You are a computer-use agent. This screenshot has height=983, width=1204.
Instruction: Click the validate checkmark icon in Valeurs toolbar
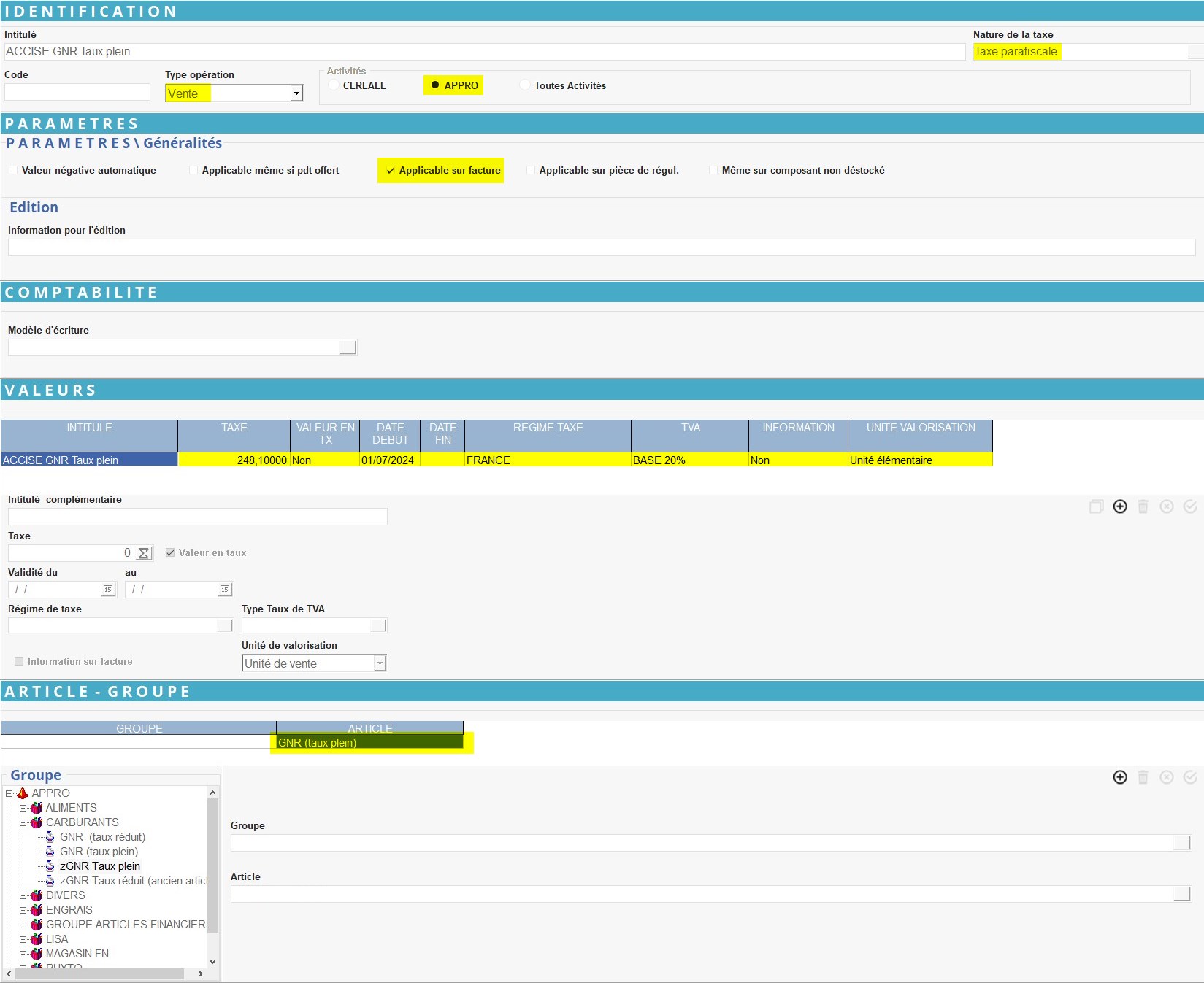click(x=1189, y=506)
